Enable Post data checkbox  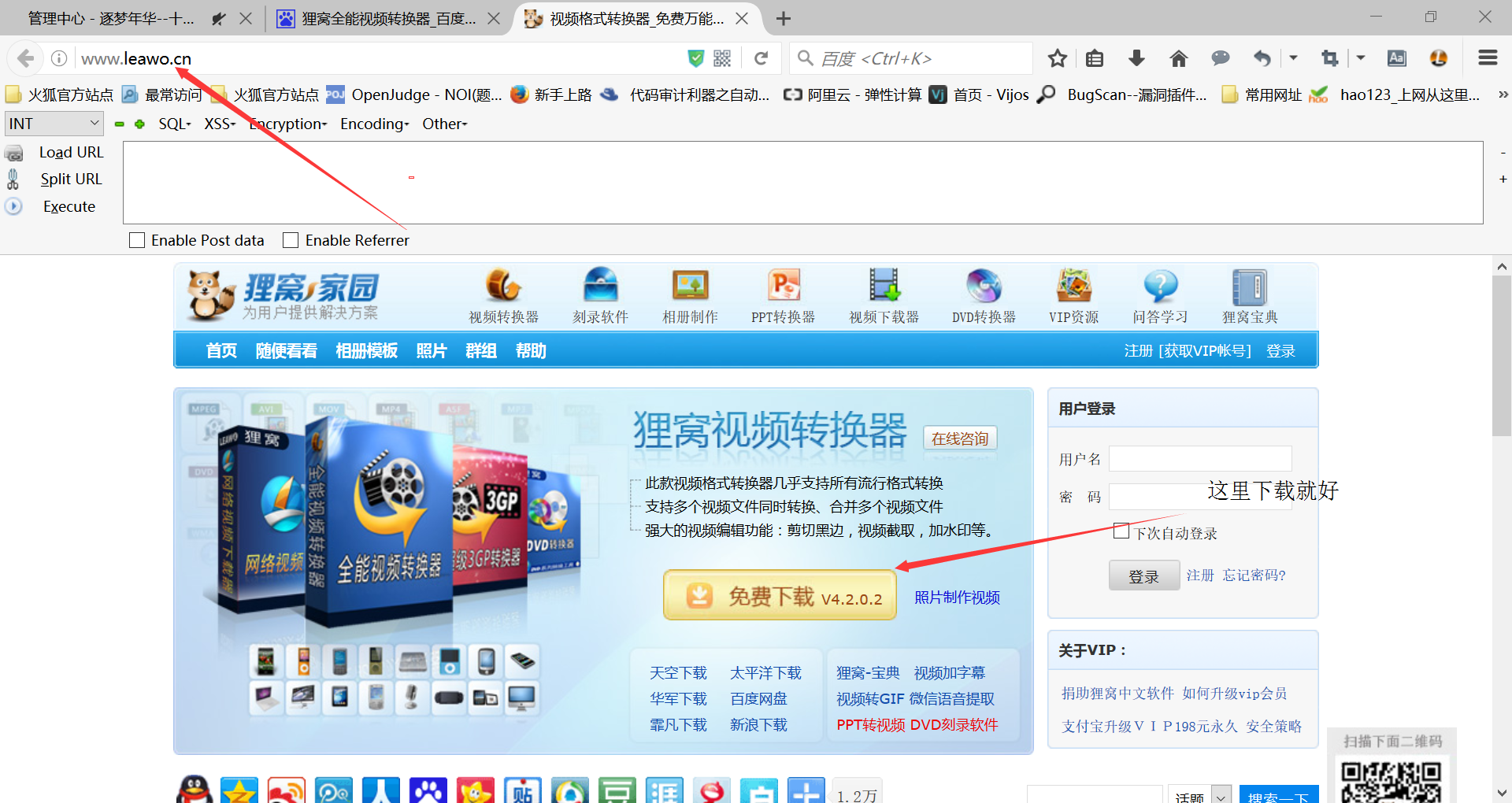pyautogui.click(x=137, y=240)
